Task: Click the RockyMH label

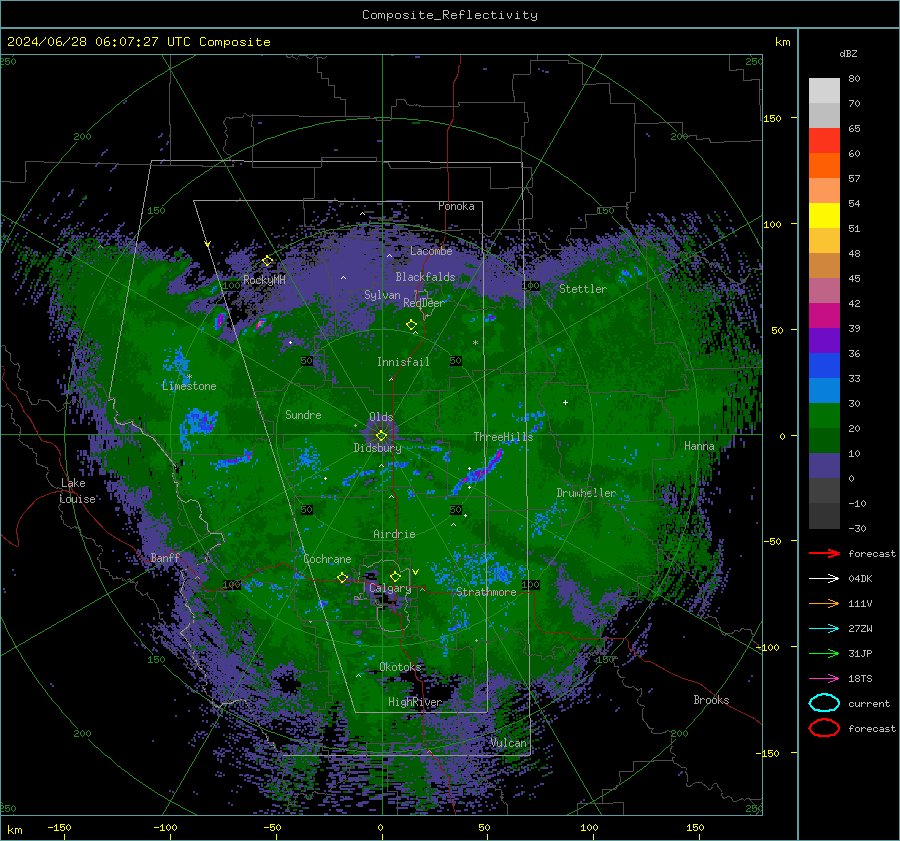Action: (264, 280)
